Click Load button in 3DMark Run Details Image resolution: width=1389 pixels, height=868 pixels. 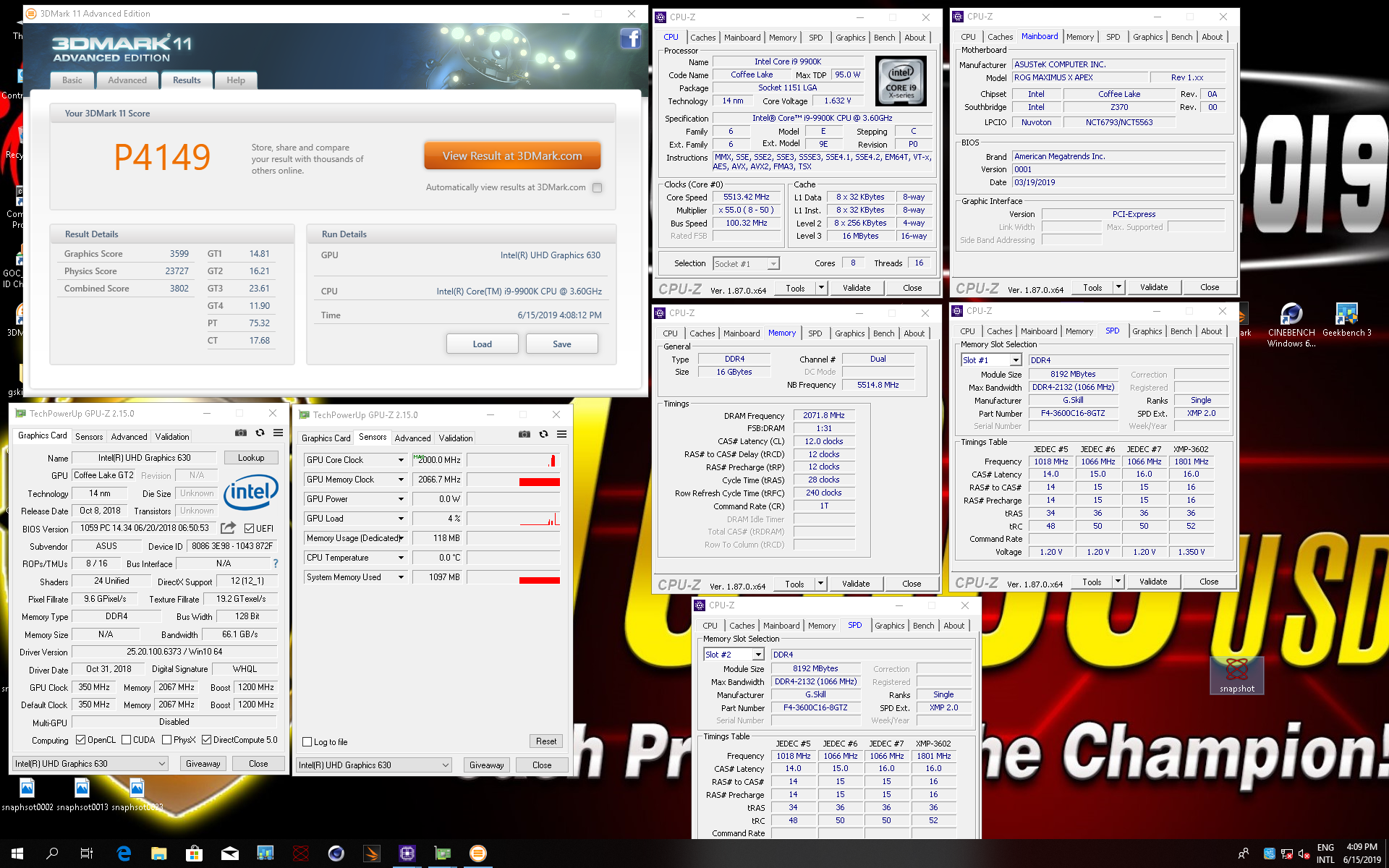tap(482, 344)
